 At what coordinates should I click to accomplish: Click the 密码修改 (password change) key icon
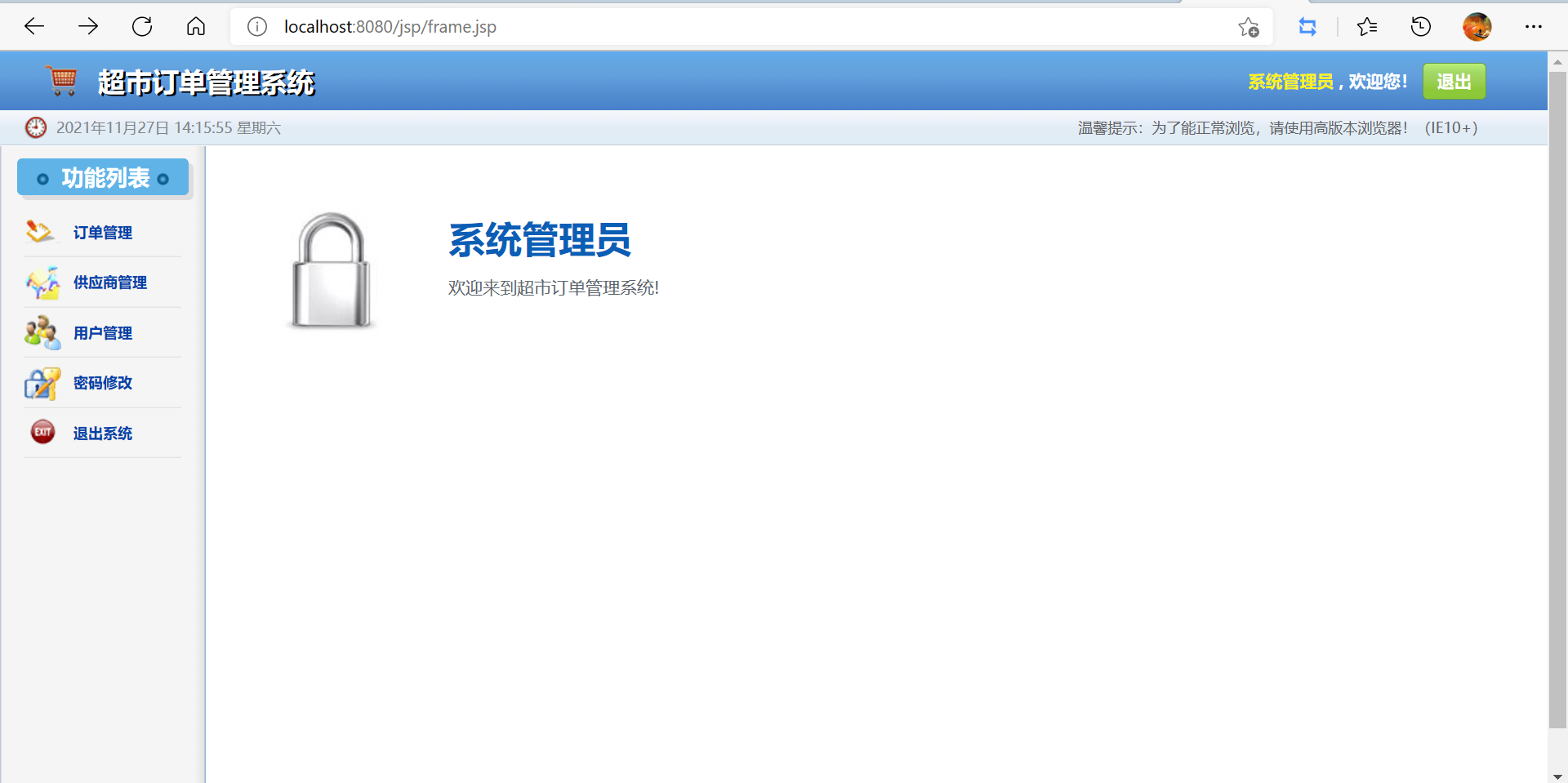41,383
